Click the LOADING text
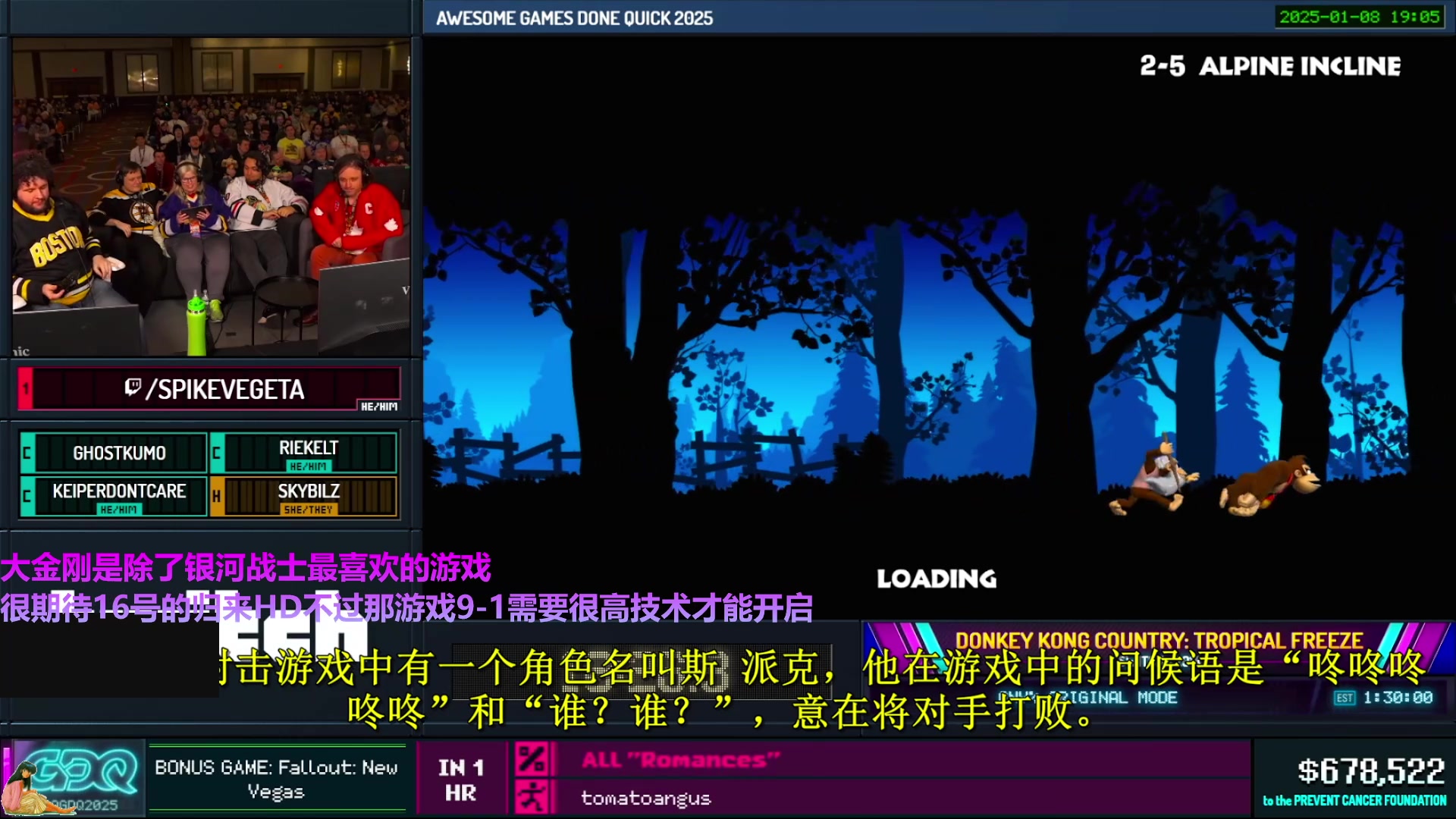This screenshot has width=1456, height=819. 937,579
